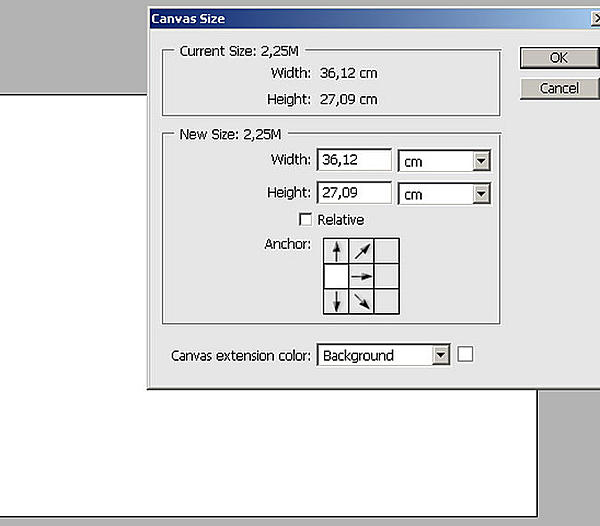600x526 pixels.
Task: Enable the Relative checkbox
Action: [x=305, y=220]
